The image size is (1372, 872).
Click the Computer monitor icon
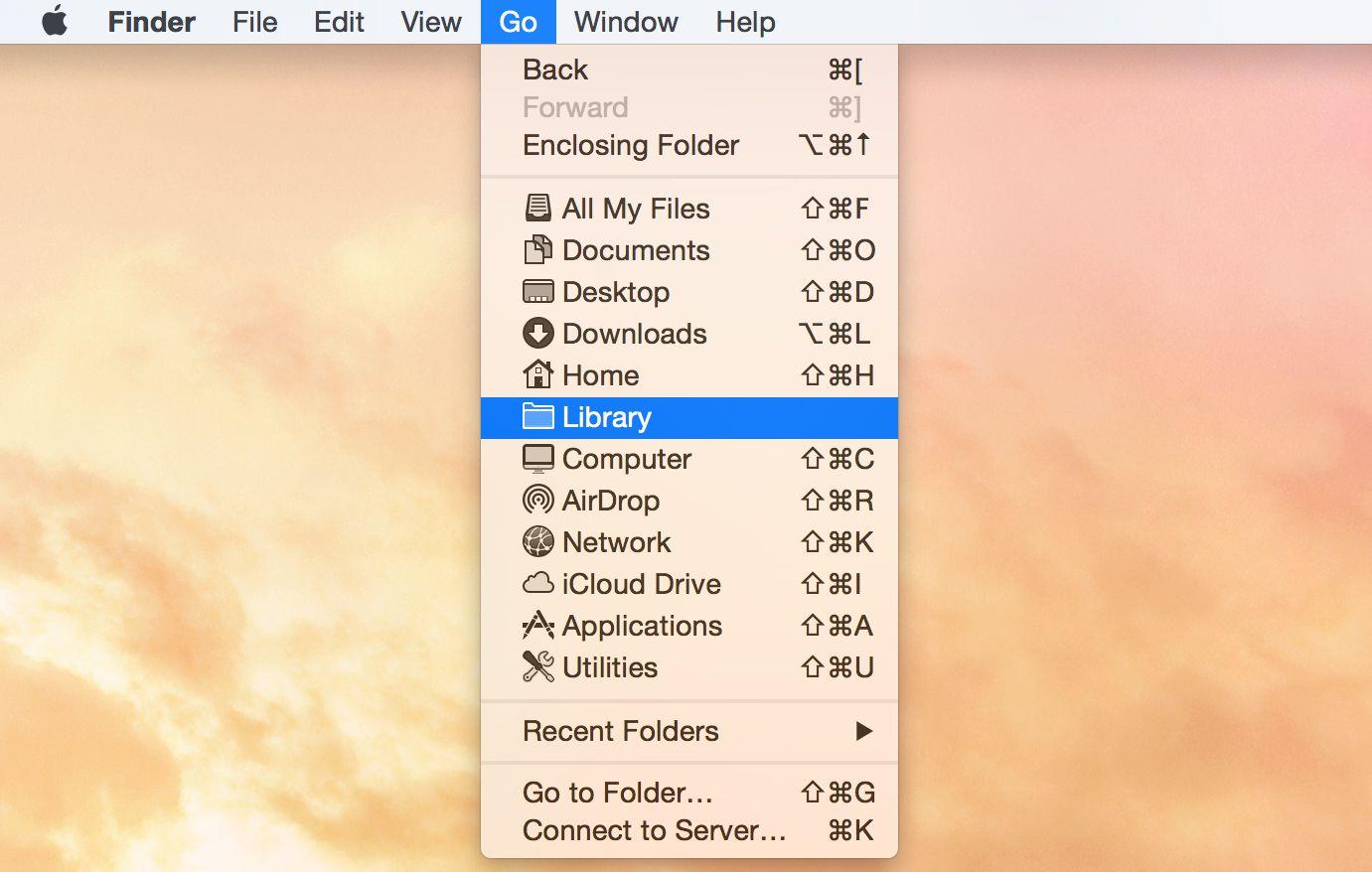point(537,459)
